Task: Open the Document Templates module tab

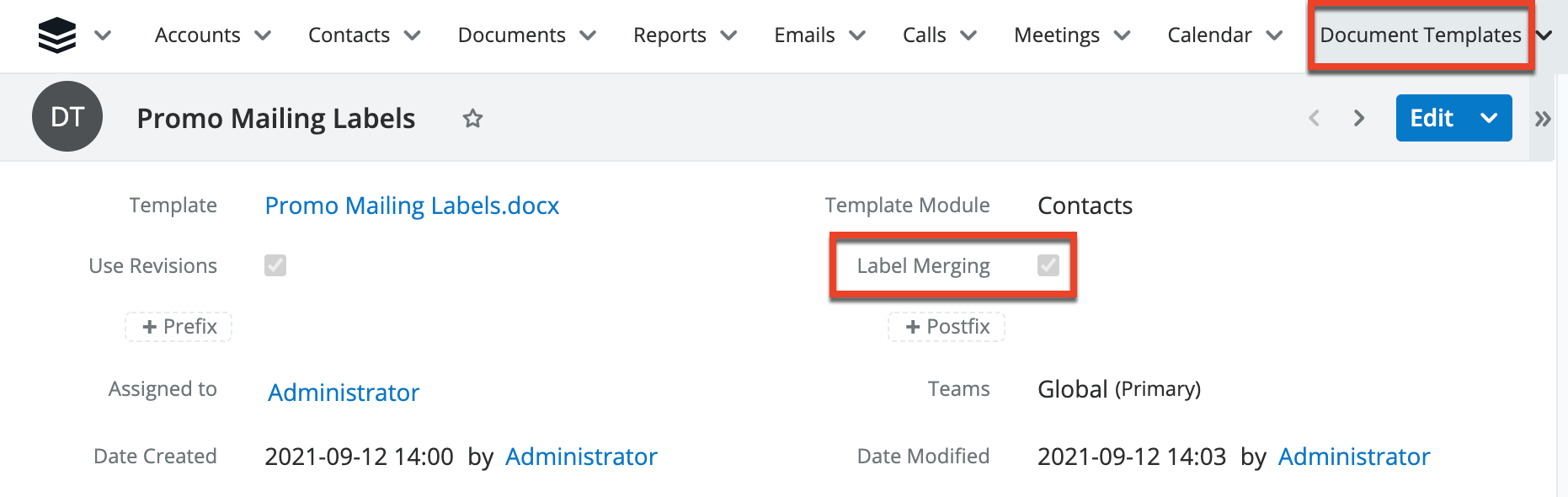Action: [1420, 35]
